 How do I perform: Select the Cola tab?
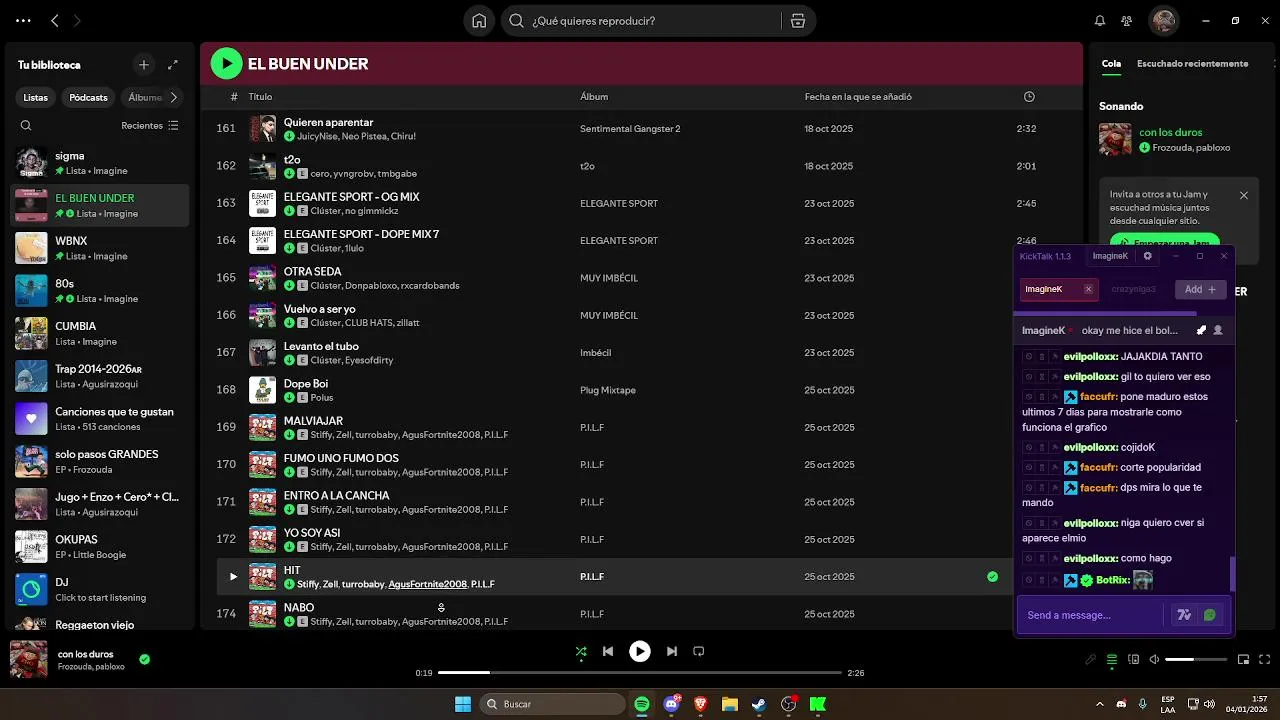pos(1112,64)
